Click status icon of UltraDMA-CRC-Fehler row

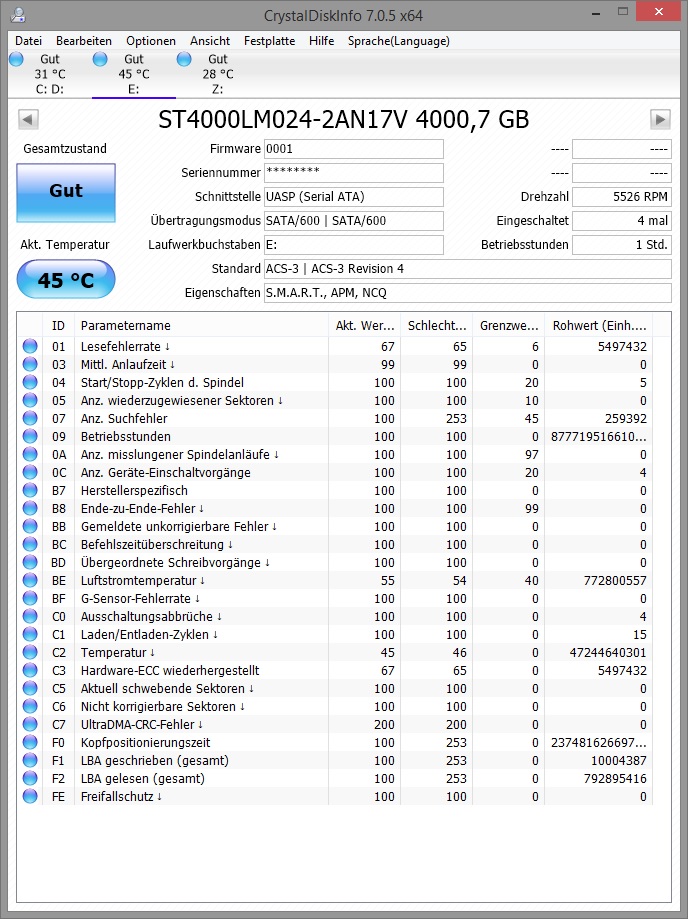[x=30, y=725]
